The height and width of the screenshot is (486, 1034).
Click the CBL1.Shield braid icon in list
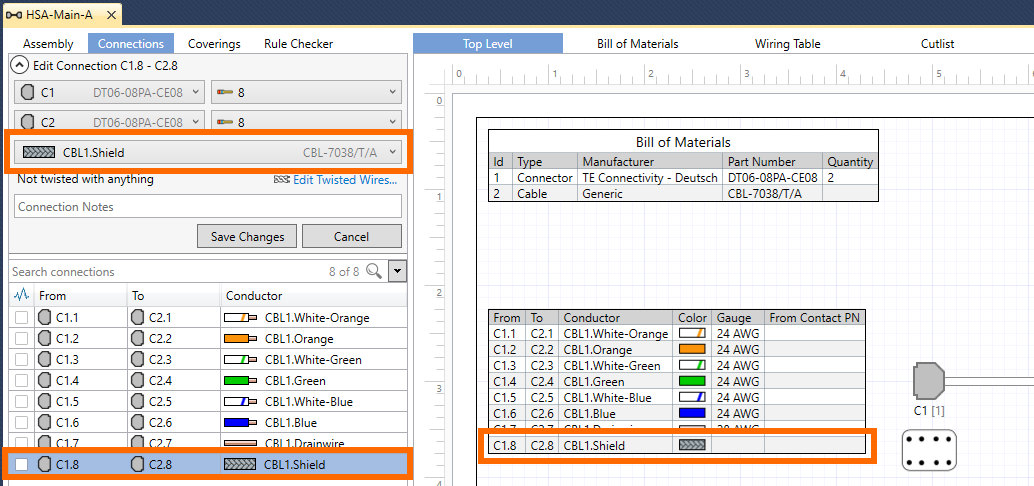point(241,464)
